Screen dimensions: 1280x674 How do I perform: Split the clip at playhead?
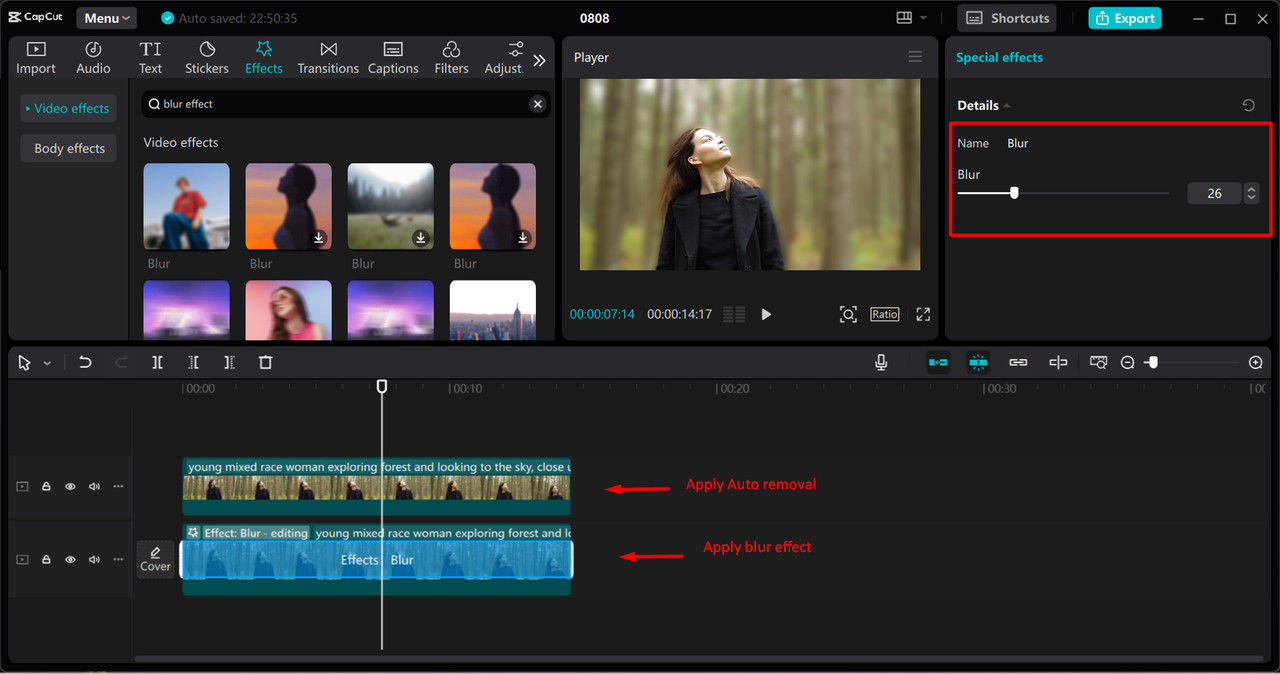coord(157,362)
